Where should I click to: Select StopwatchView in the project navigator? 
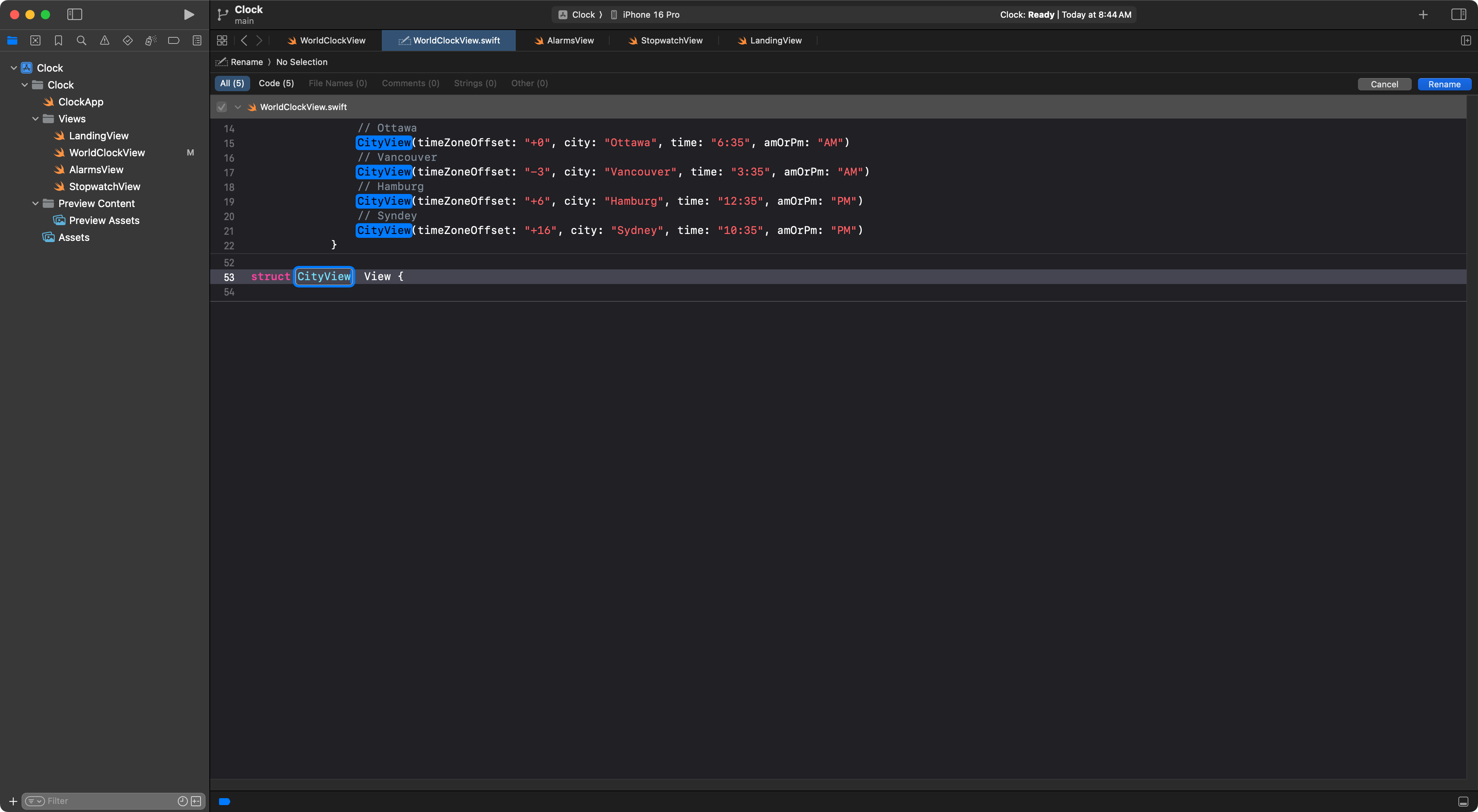[104, 187]
